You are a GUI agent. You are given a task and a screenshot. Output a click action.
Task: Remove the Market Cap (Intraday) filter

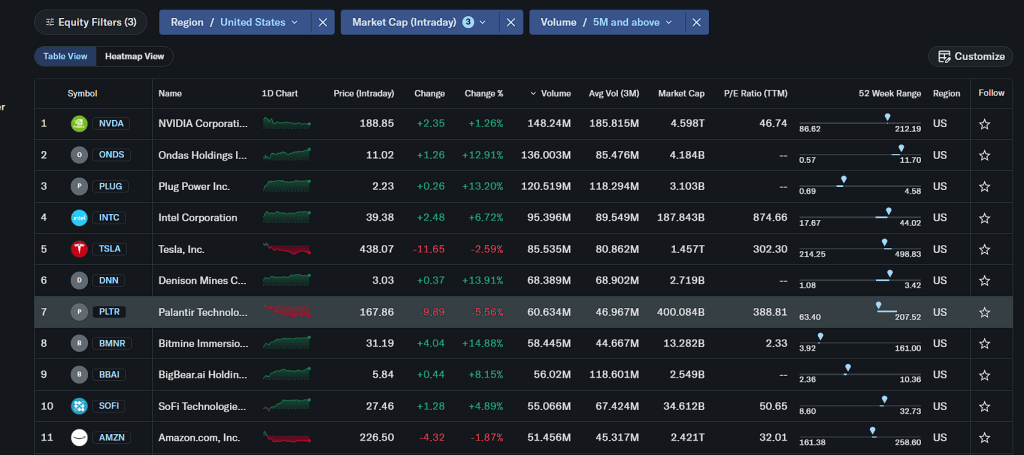(x=511, y=22)
